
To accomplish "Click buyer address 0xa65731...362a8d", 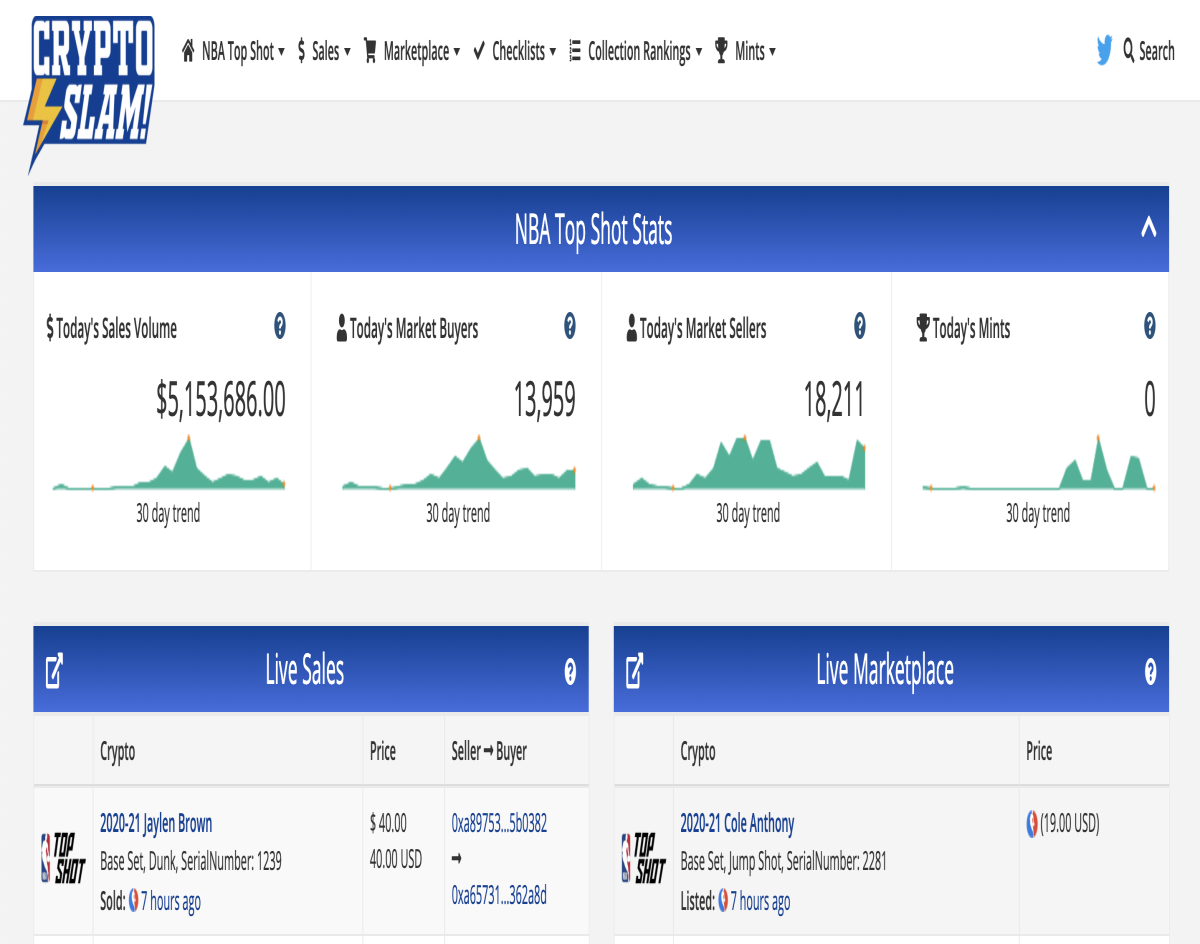I will click(499, 894).
